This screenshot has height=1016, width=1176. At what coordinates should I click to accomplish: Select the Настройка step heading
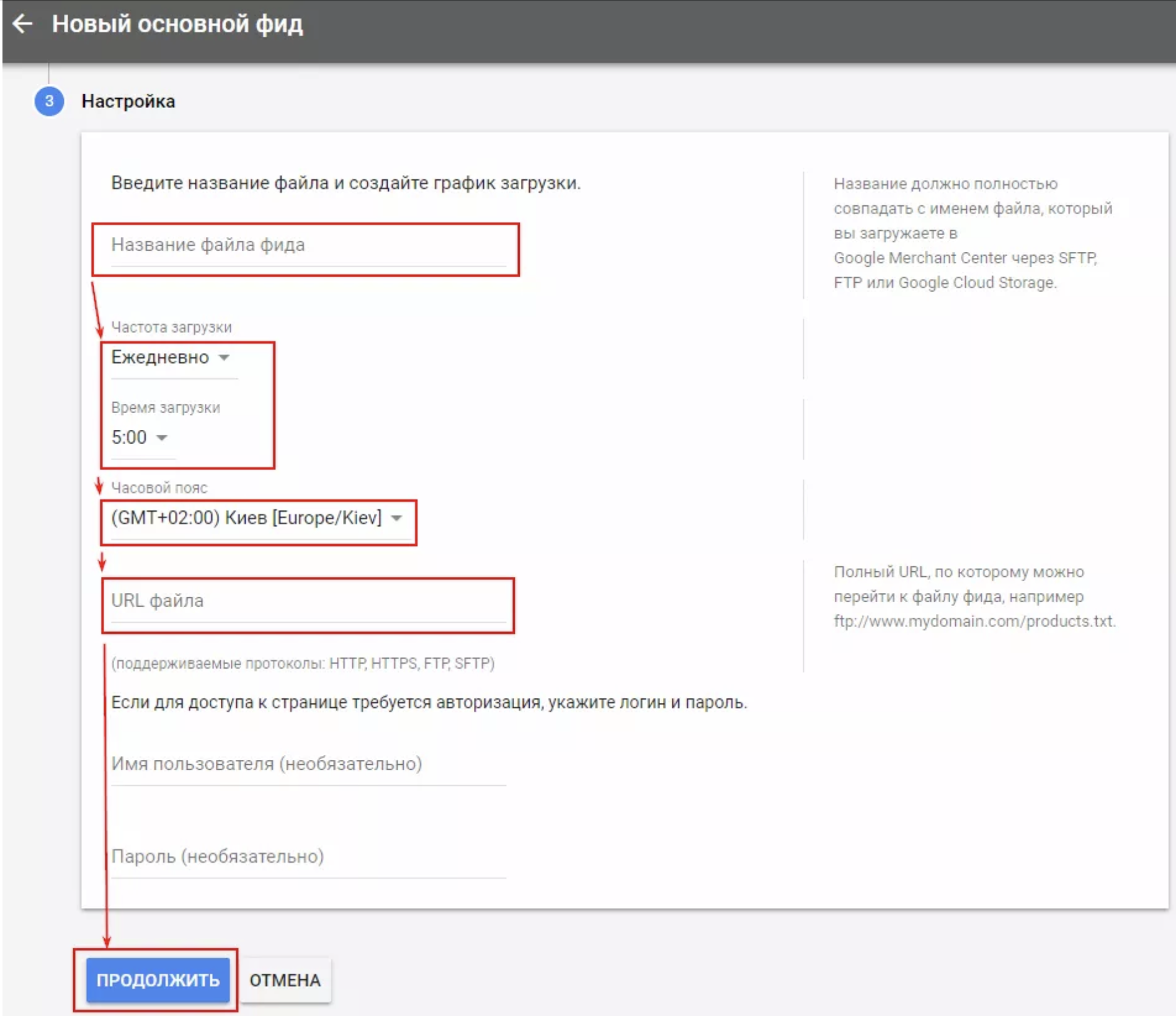click(x=128, y=101)
